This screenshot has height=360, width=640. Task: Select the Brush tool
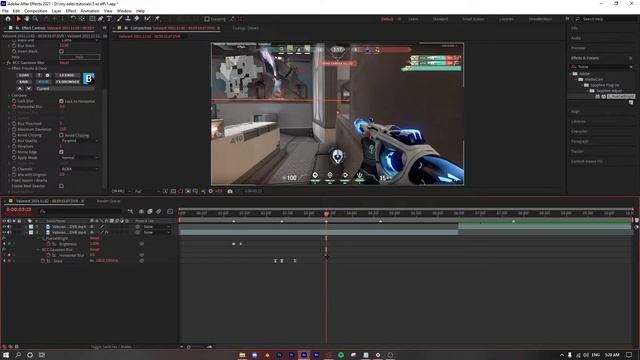(x=120, y=19)
